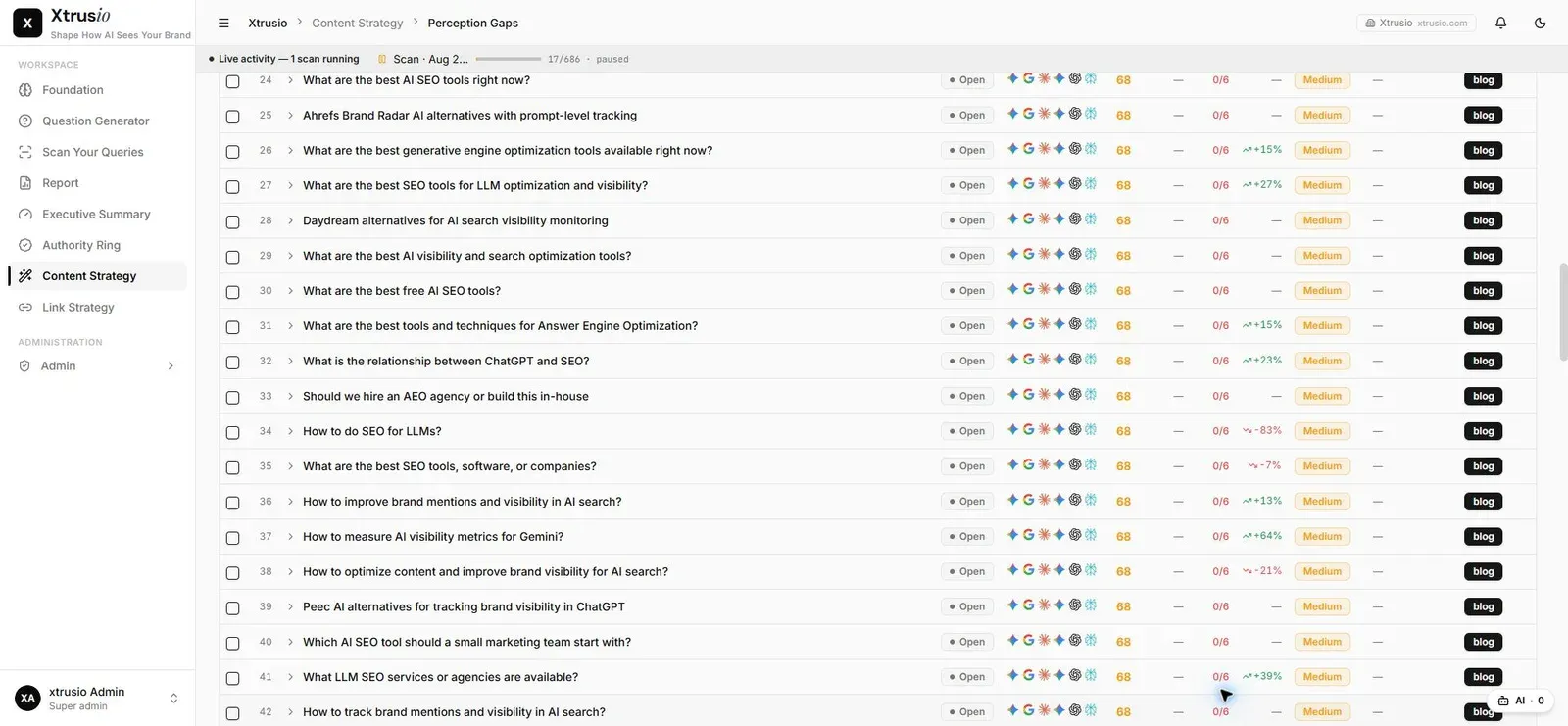Expand row 26 generative engine optimization query
Viewport: 1568px width, 726px height.
coord(290,150)
